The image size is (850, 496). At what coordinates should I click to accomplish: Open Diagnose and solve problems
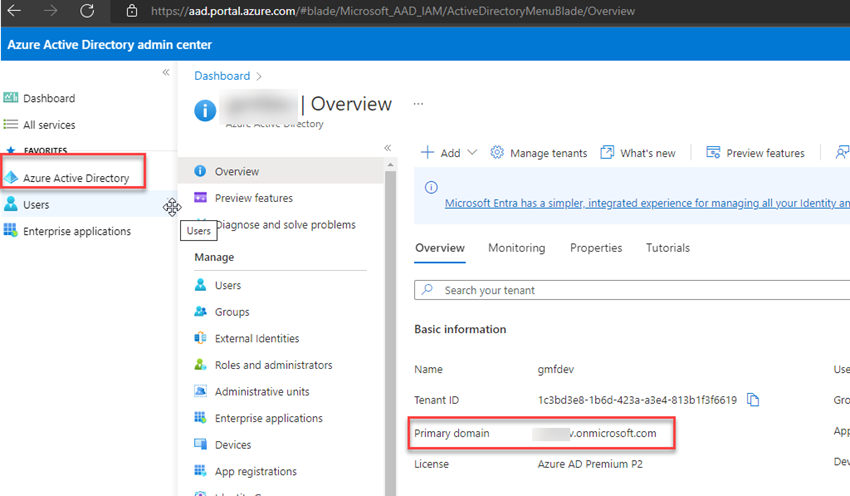tap(285, 224)
